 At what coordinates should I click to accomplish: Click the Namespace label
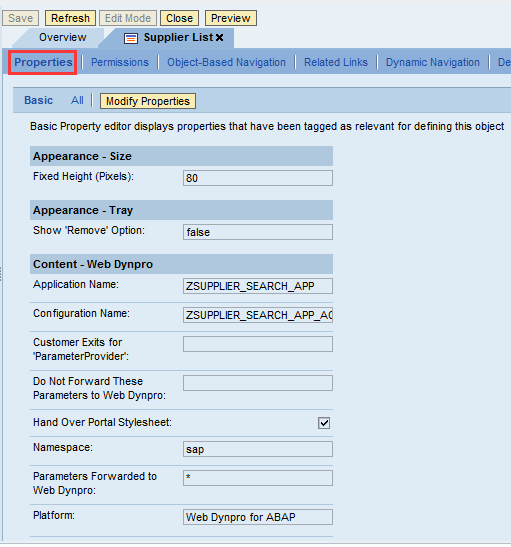coord(63,448)
